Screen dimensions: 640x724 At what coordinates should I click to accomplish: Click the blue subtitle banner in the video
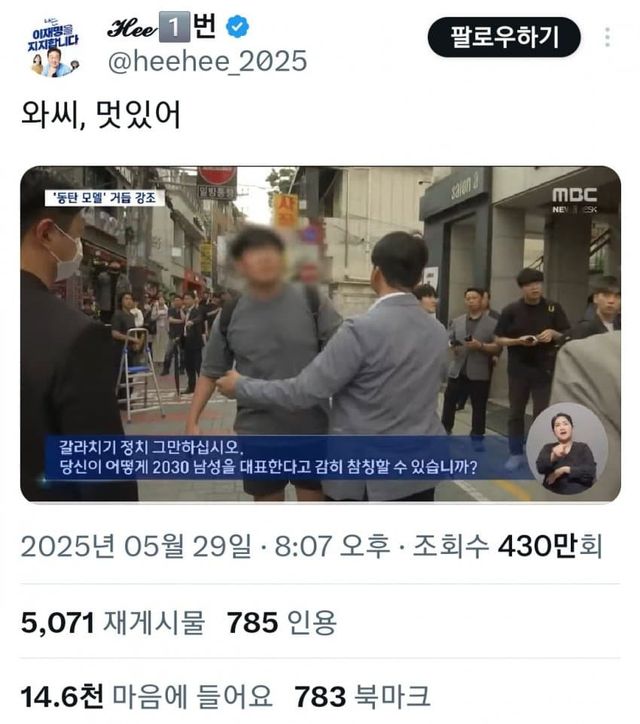coord(282,458)
